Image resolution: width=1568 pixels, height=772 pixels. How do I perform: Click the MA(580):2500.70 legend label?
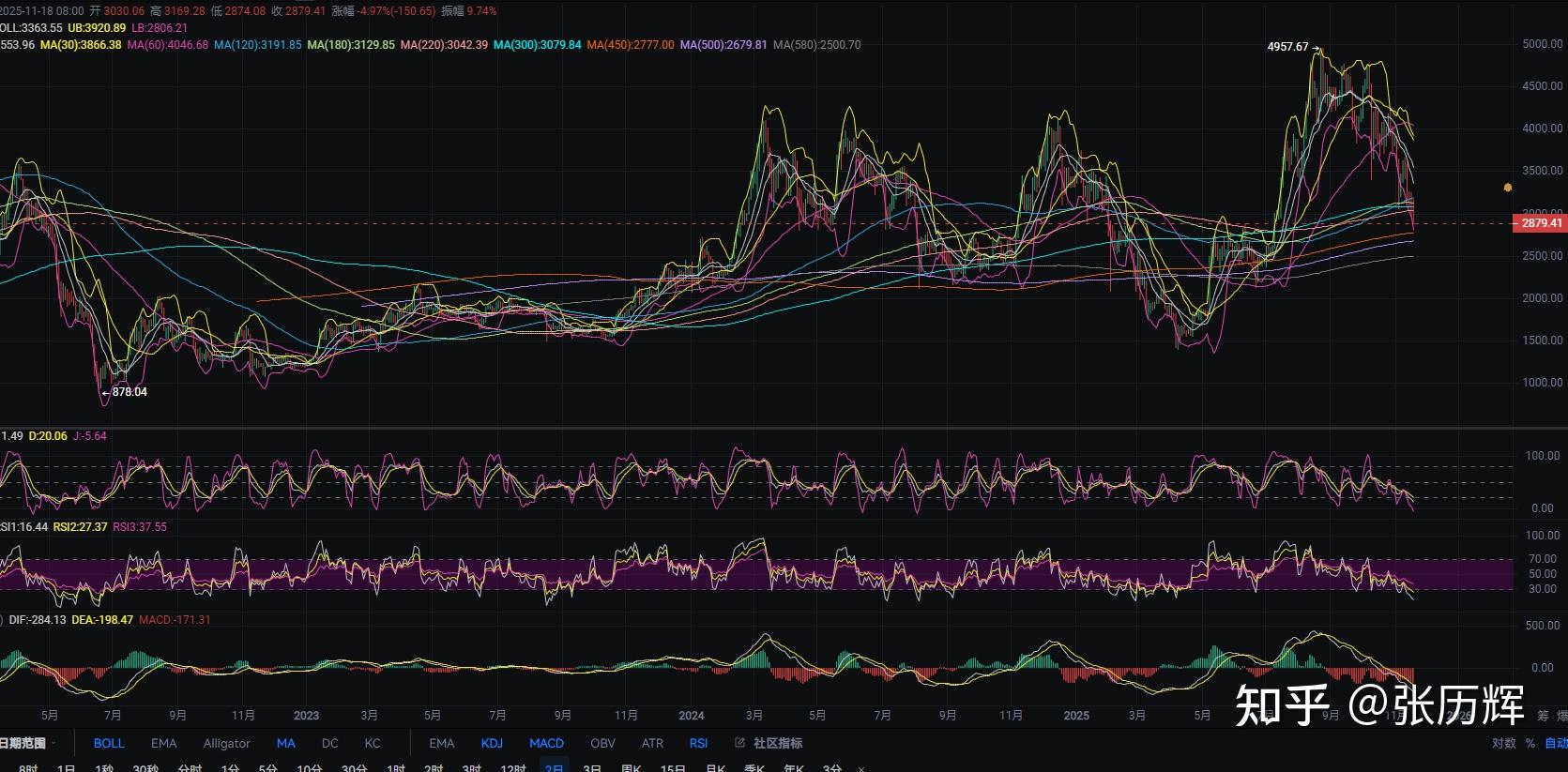(x=816, y=45)
